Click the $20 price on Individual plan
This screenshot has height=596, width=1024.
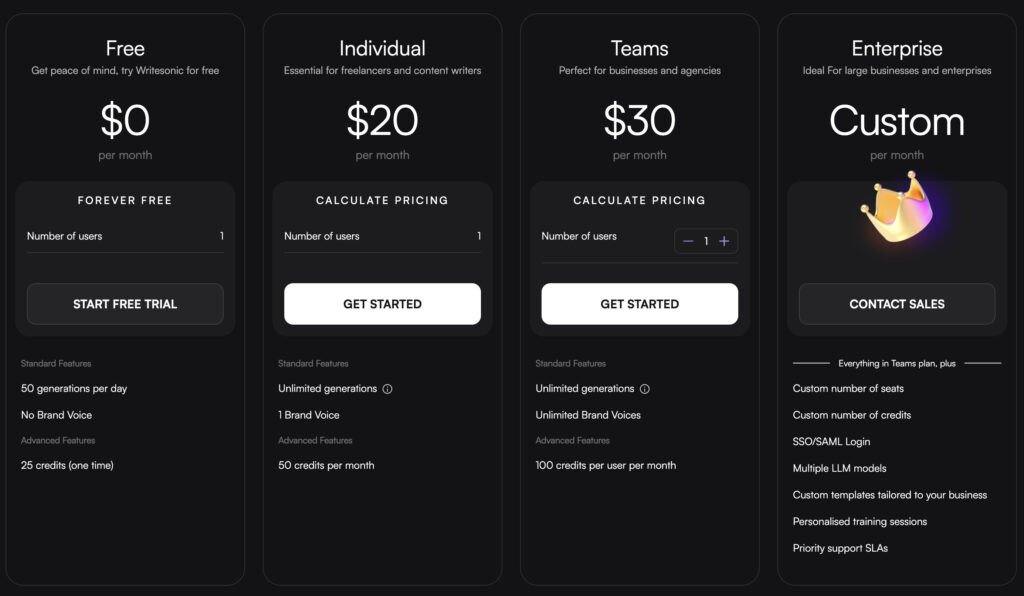coord(382,120)
